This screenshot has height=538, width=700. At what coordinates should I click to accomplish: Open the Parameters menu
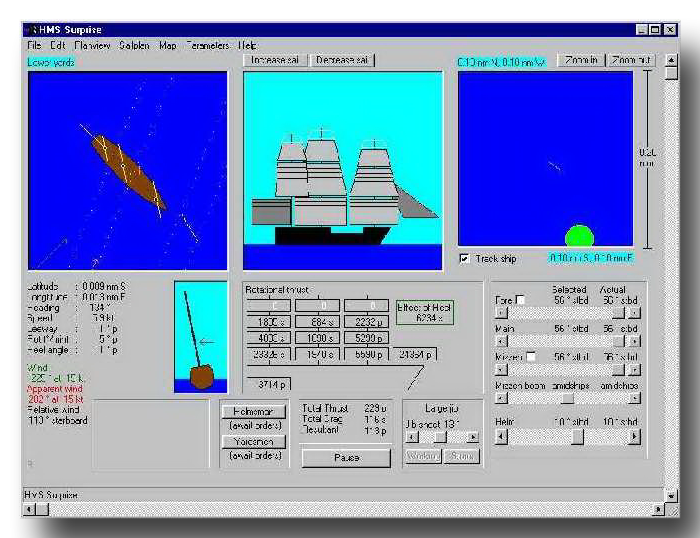tap(208, 46)
